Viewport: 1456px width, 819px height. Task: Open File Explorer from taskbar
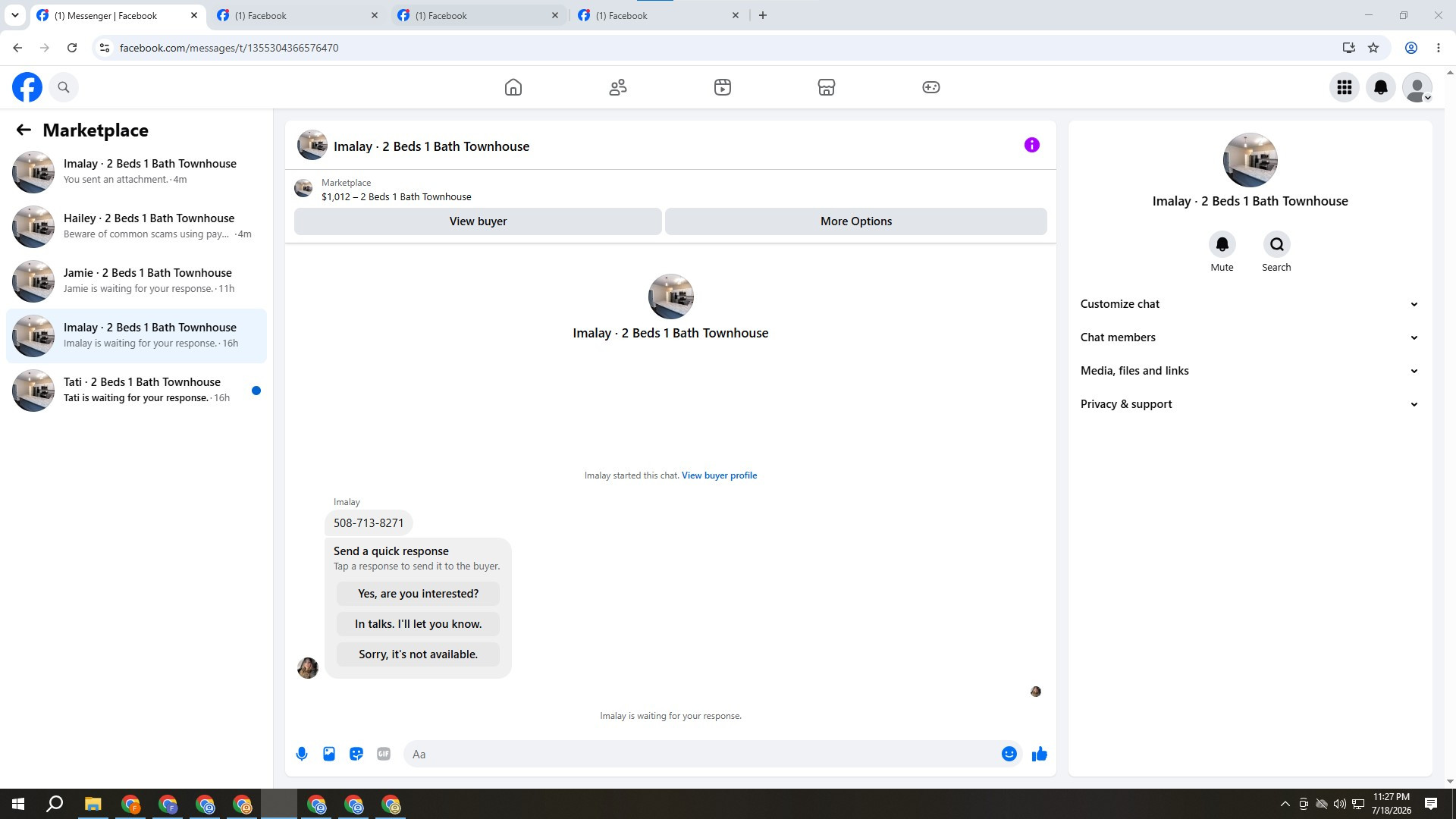pos(93,804)
